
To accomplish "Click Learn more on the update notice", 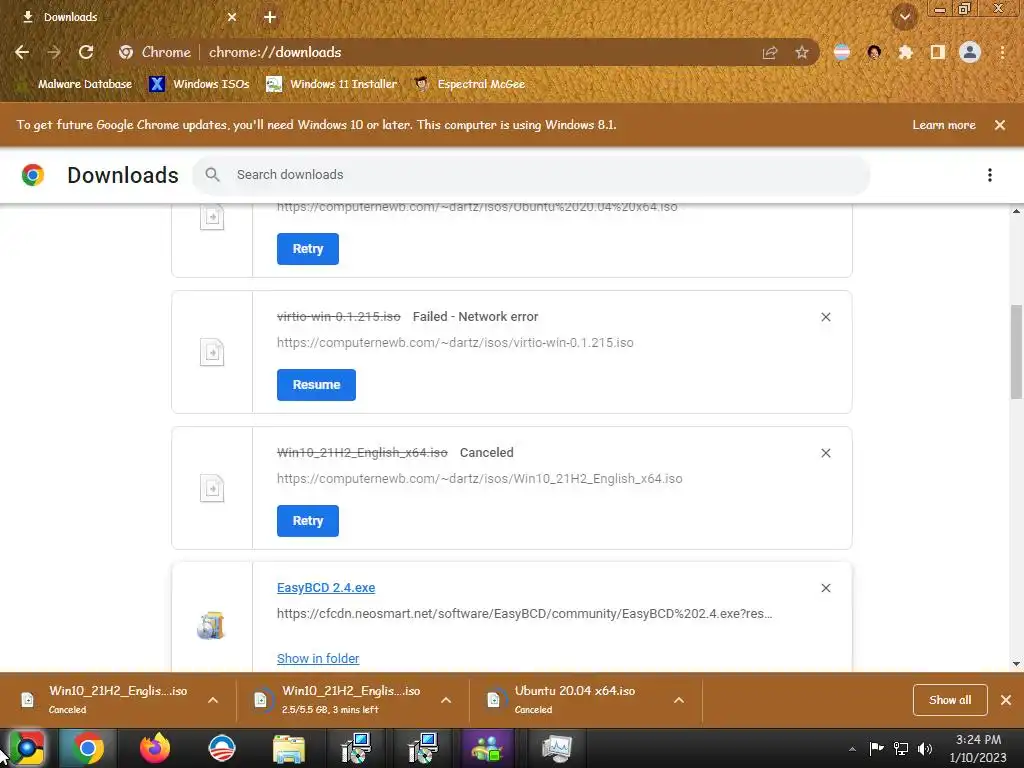I will 944,125.
